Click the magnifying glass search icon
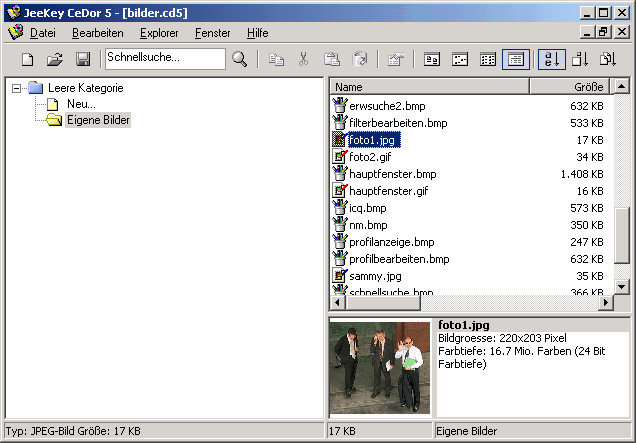 click(x=239, y=60)
